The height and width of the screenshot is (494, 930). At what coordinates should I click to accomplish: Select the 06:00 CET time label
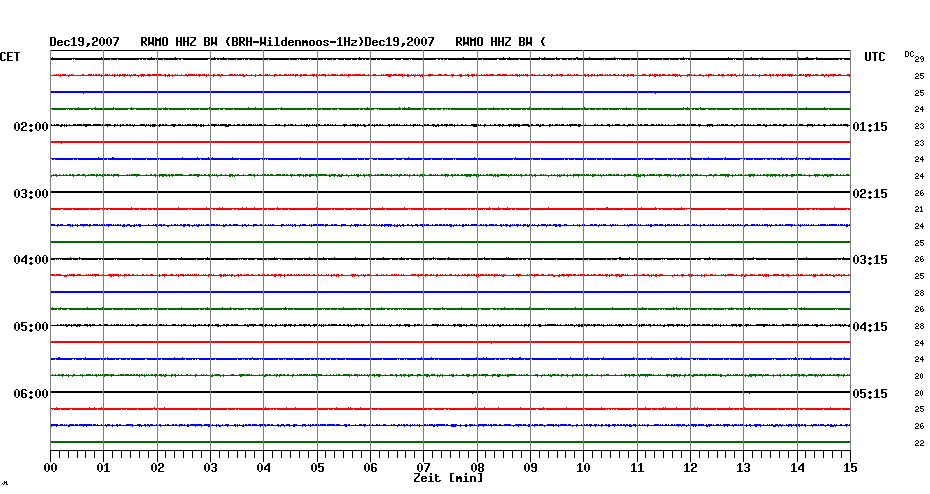coord(31,394)
